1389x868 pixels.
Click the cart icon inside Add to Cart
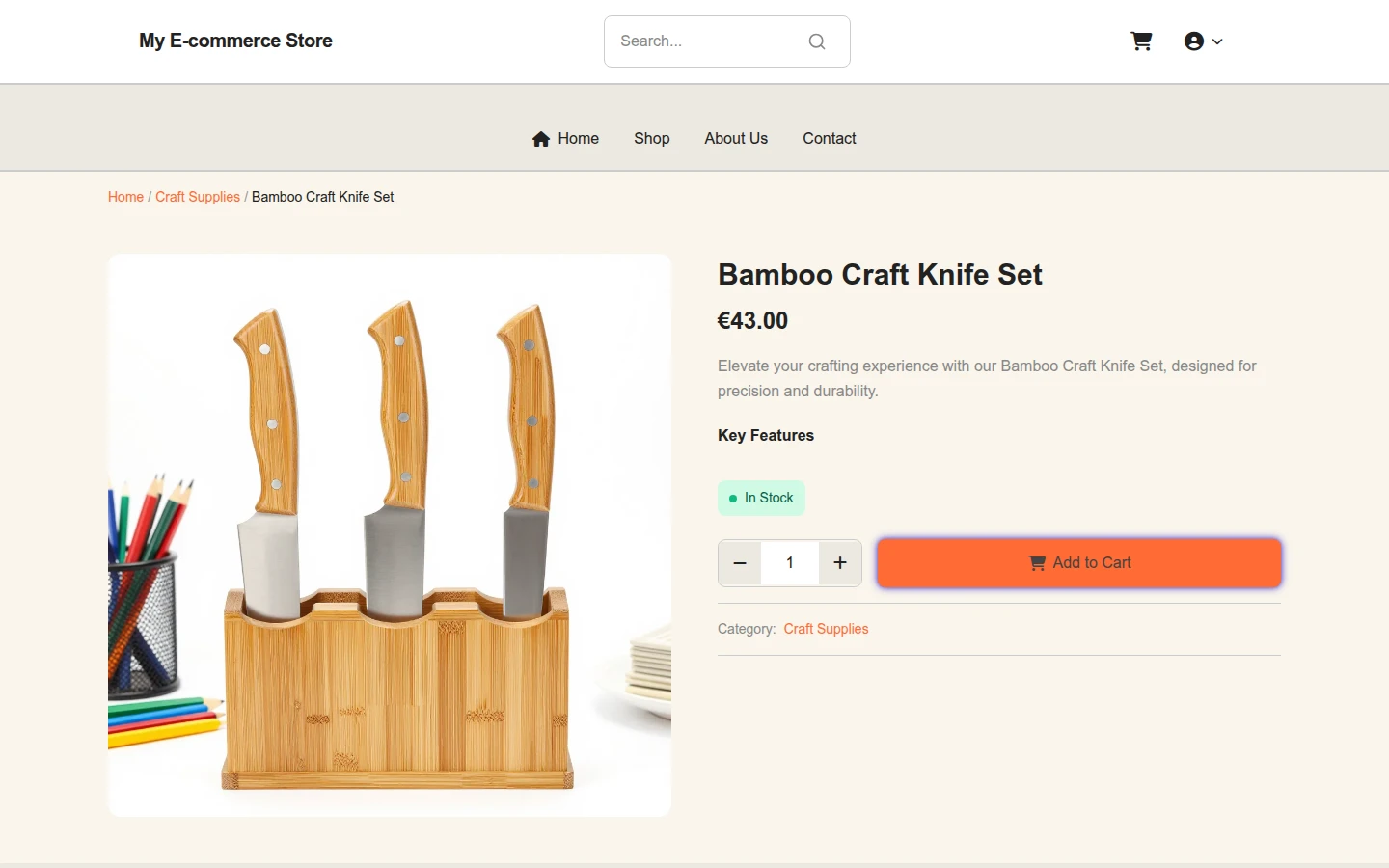[1037, 563]
